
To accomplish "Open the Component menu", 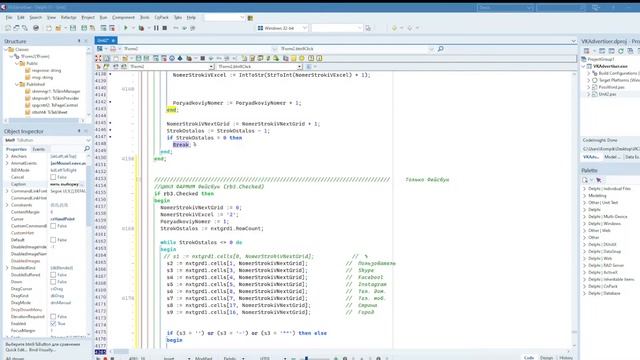I will coord(123,18).
